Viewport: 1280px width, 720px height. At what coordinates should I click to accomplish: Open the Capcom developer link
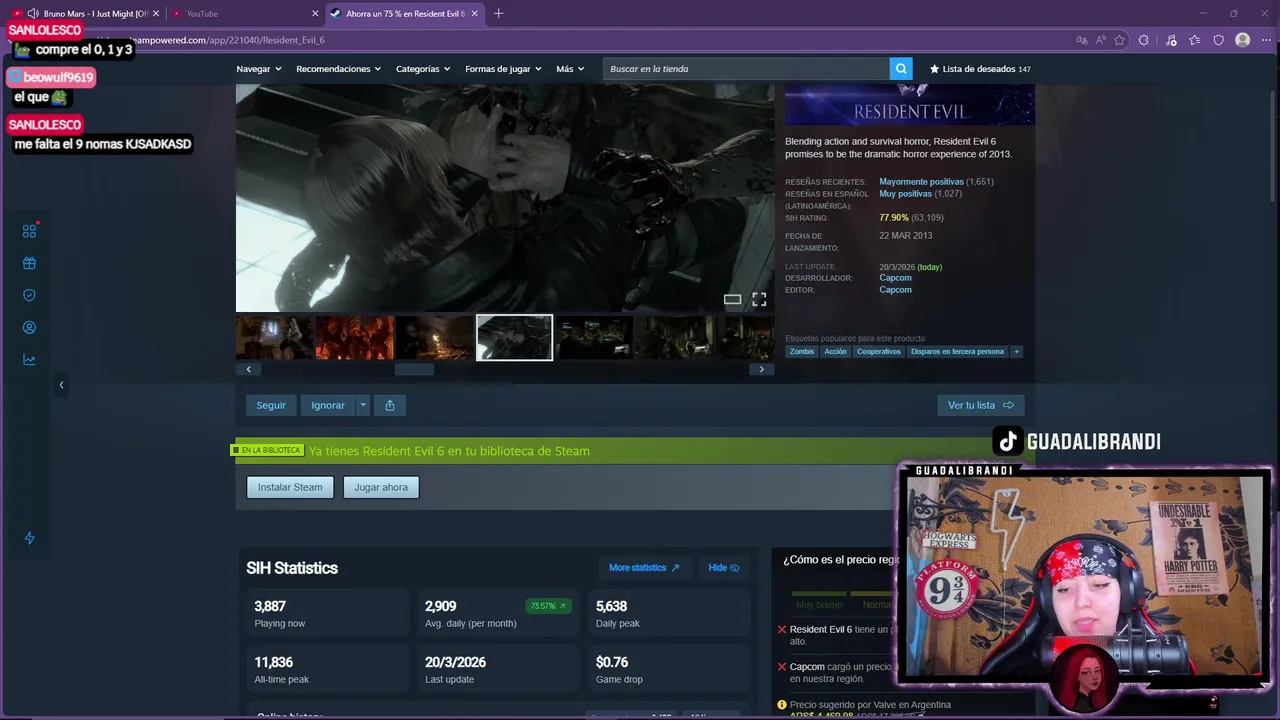coord(895,278)
